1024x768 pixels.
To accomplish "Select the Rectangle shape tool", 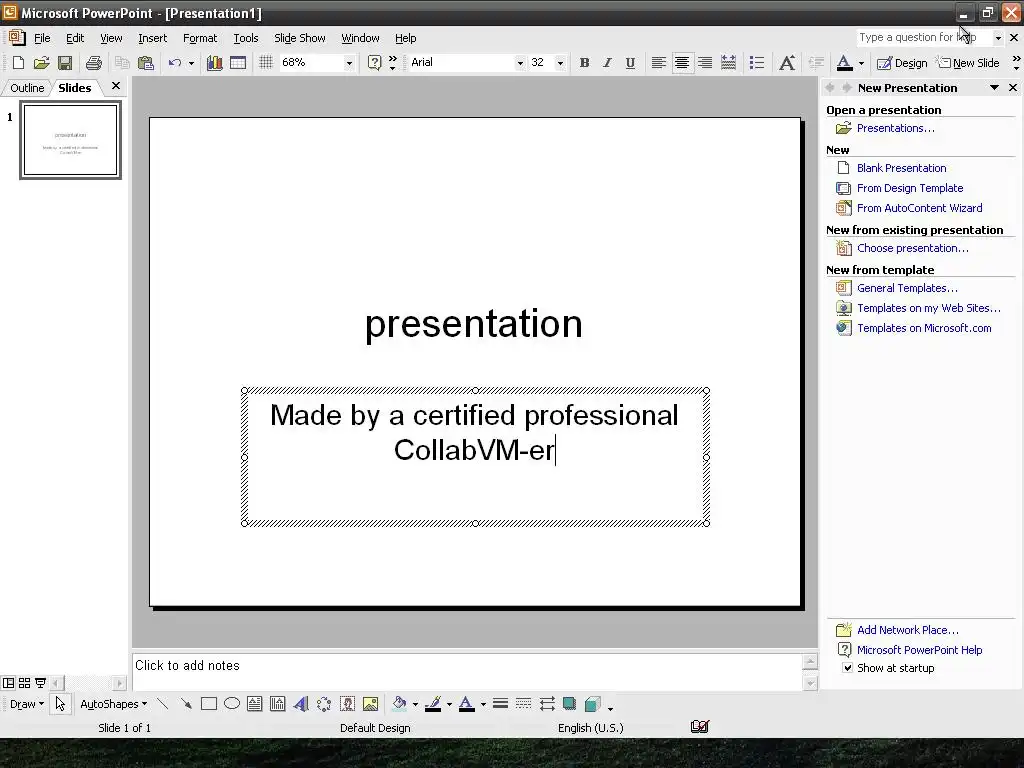I will pos(209,703).
